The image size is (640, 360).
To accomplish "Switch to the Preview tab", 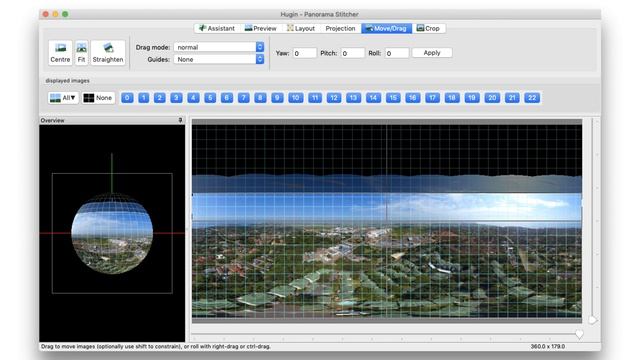I will point(260,28).
